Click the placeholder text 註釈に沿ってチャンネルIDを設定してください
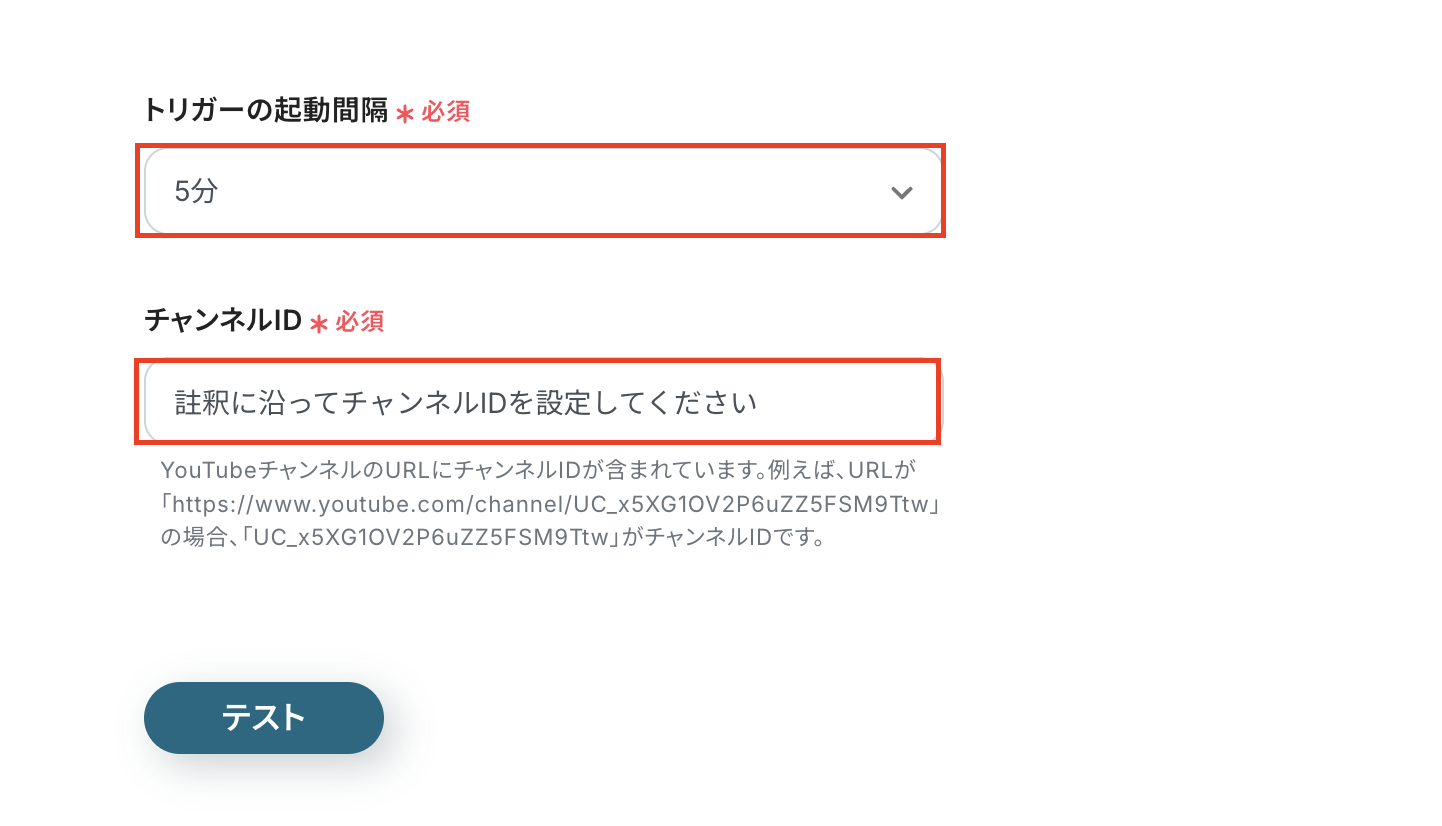Viewport: 1442px width, 826px height. 466,403
